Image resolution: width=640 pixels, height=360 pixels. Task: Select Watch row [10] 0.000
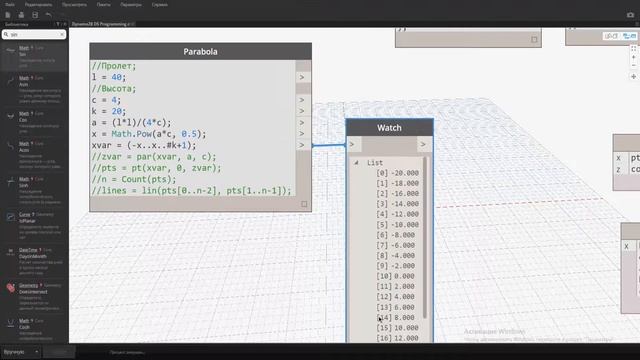pyautogui.click(x=396, y=276)
